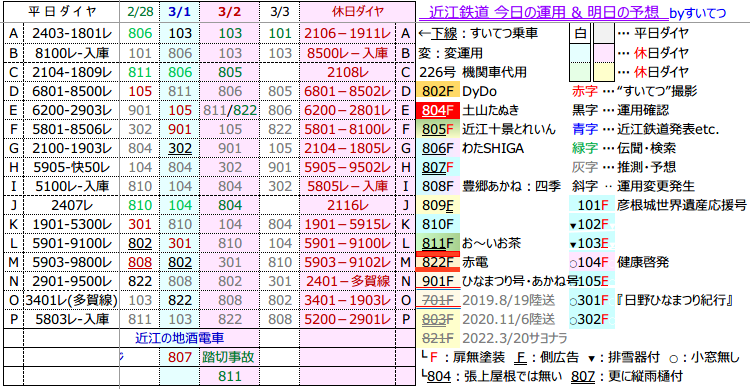
Task: Select the 3/2 date column header
Action: (x=230, y=12)
